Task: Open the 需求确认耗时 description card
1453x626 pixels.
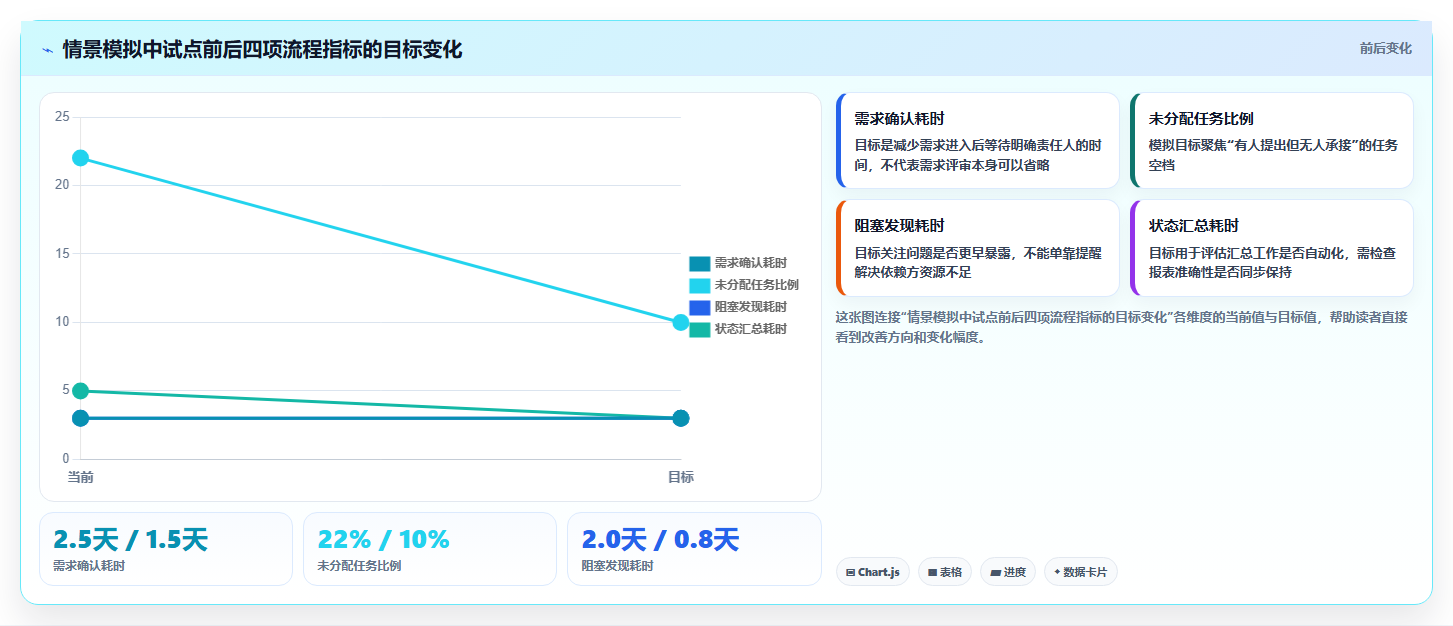Action: pos(977,140)
